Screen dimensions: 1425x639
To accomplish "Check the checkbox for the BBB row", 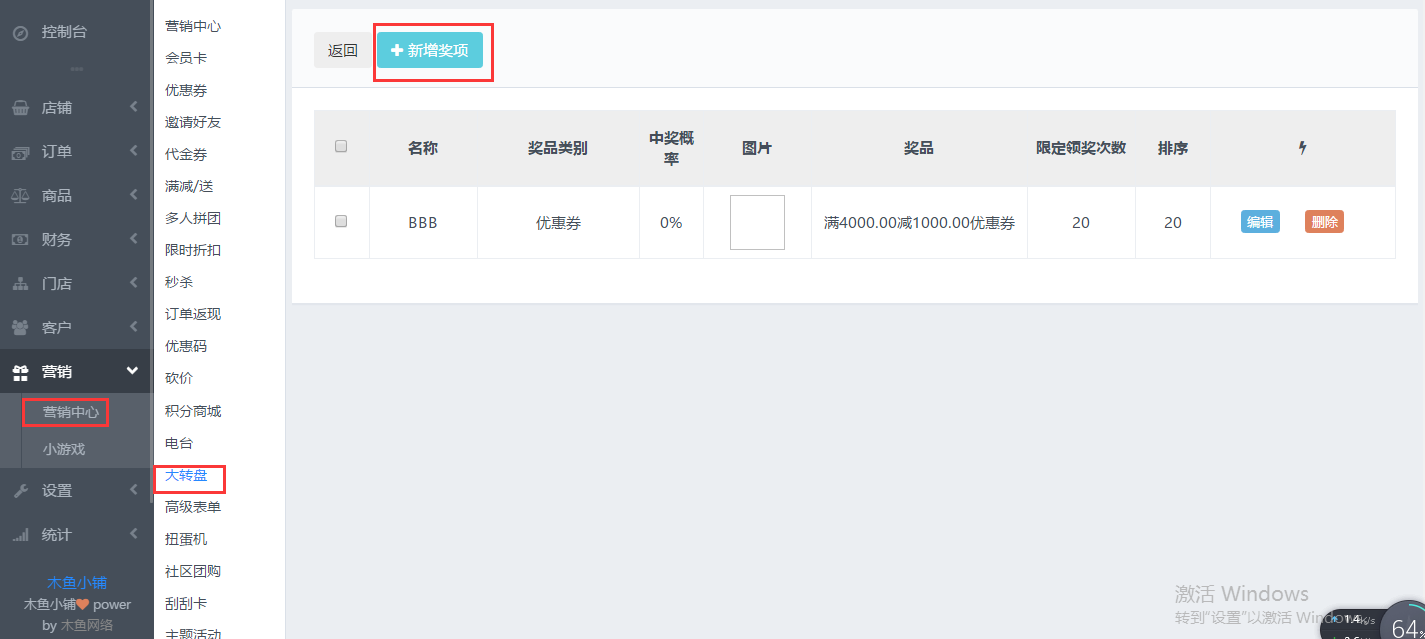I will 341,221.
